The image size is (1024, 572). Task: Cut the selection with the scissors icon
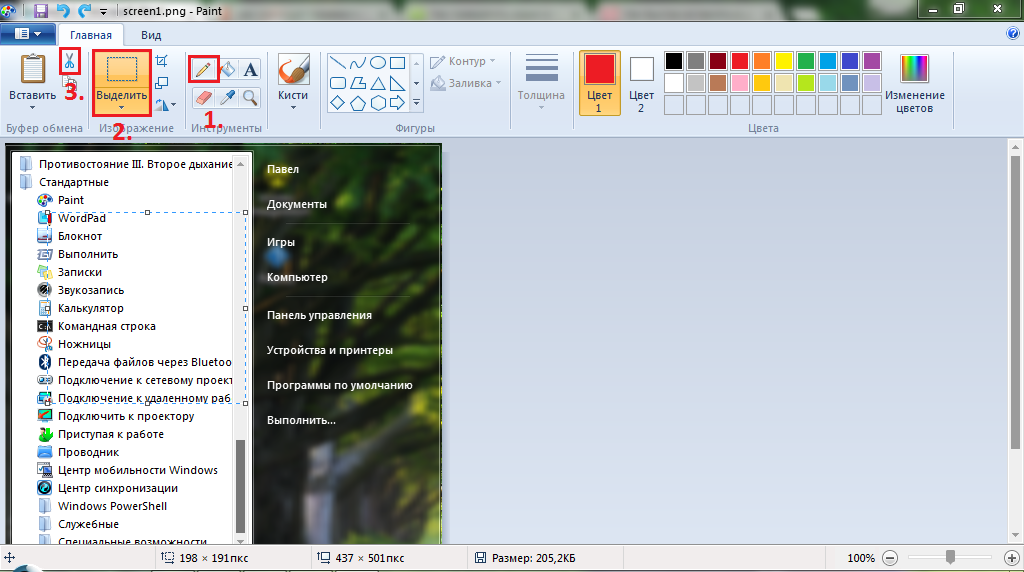(69, 61)
